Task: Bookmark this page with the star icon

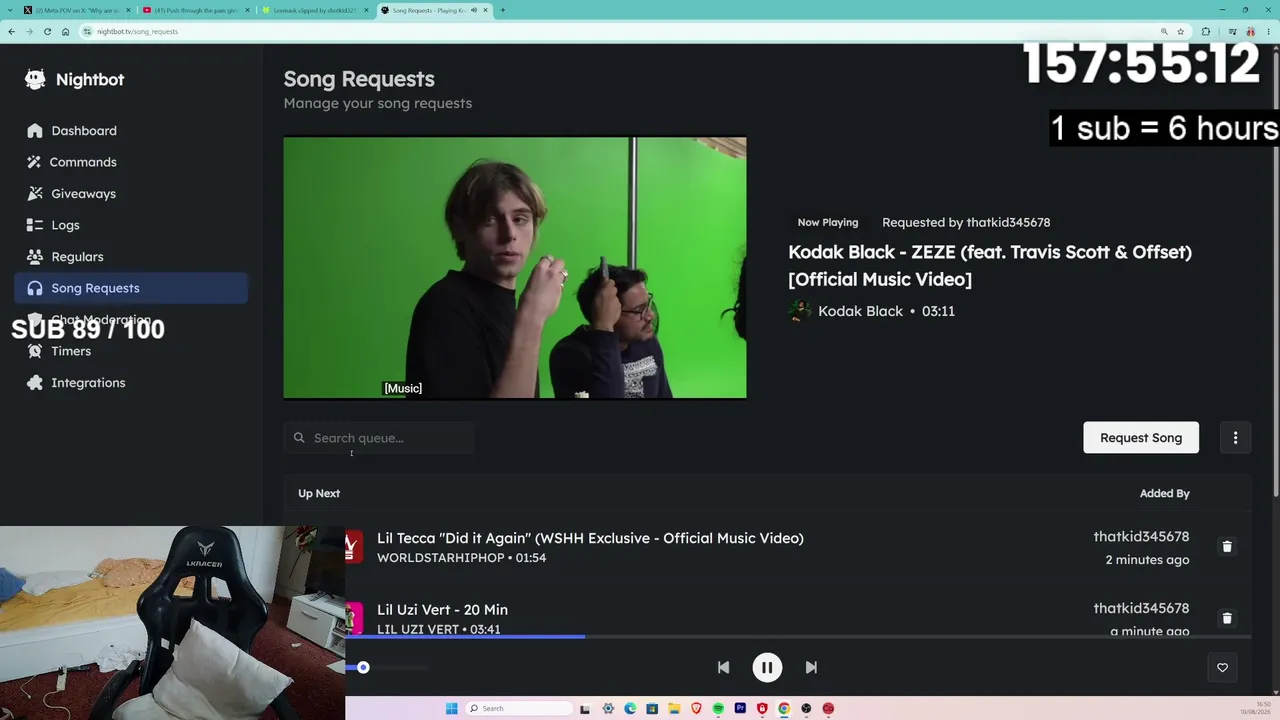Action: [x=1180, y=31]
